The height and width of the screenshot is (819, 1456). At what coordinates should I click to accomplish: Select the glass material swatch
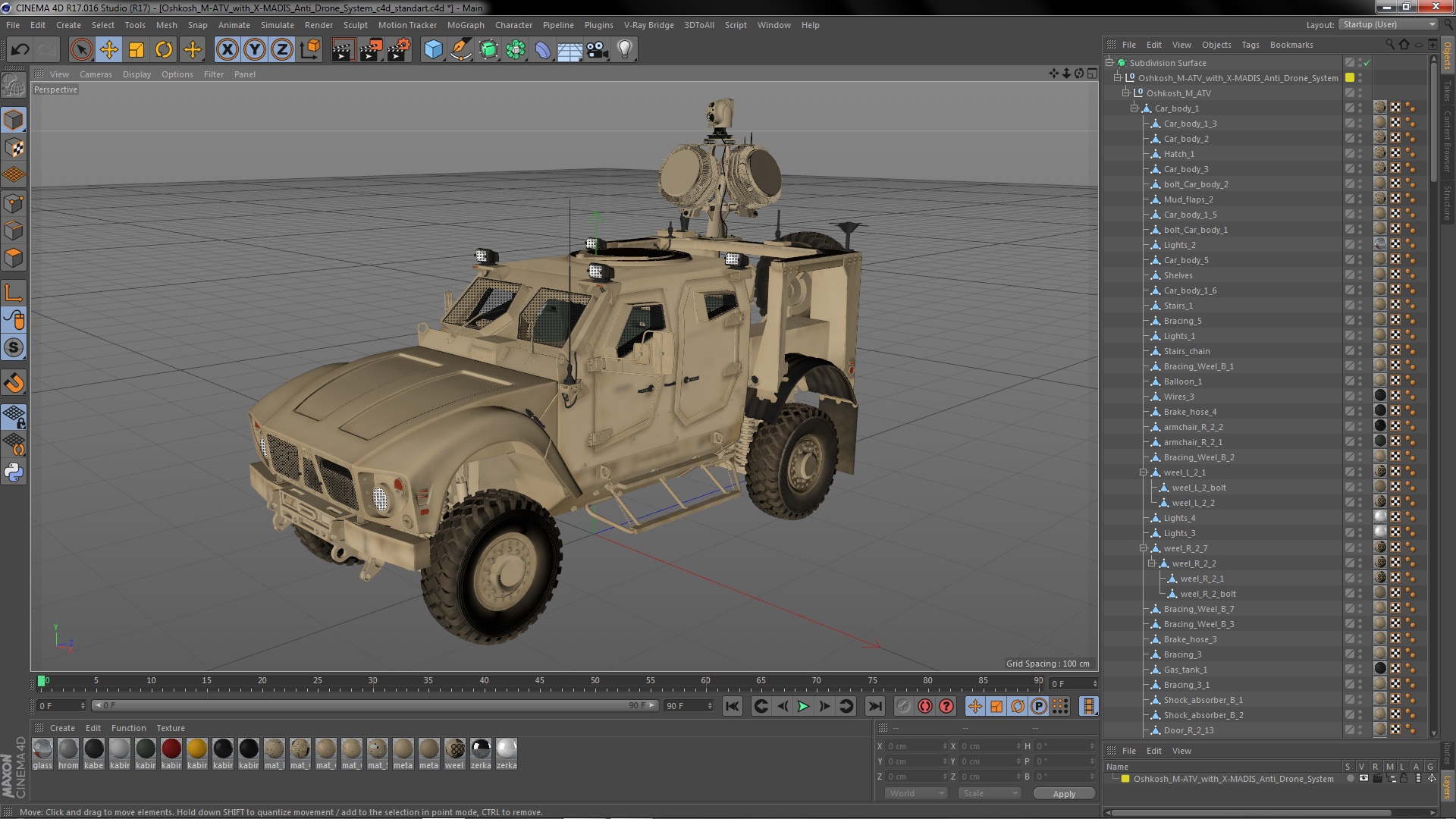pos(42,754)
